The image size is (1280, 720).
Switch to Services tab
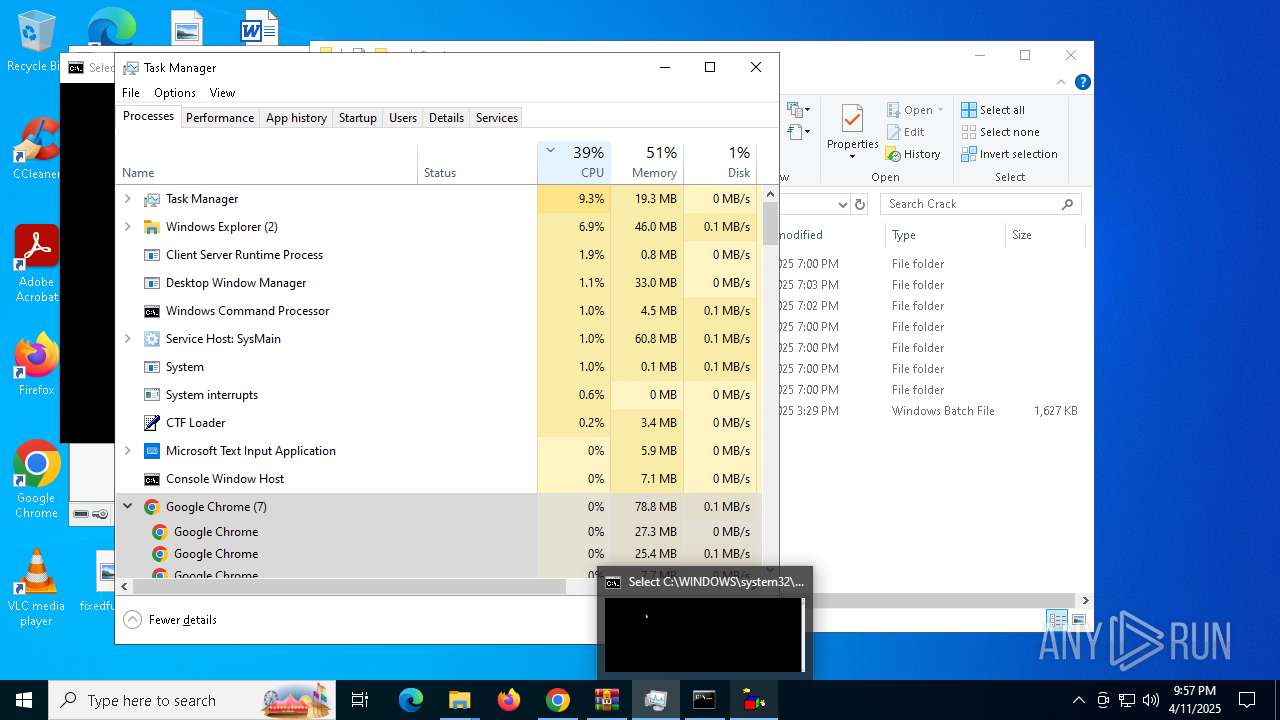[497, 118]
